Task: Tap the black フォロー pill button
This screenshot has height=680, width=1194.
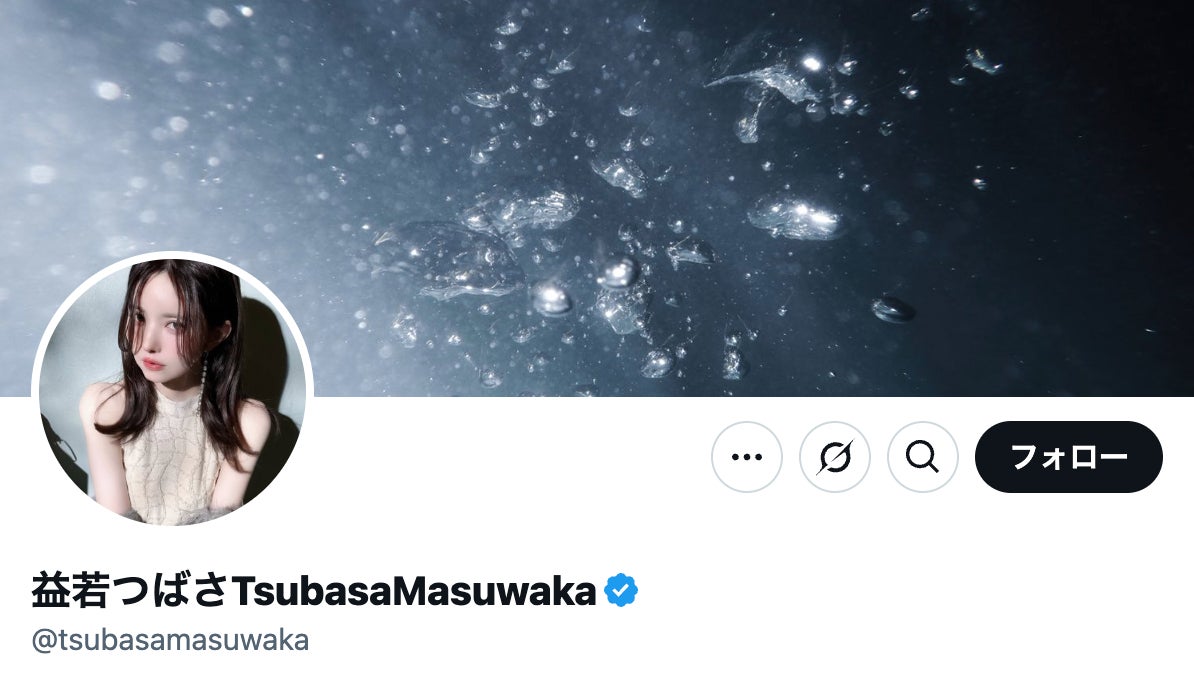Action: pos(1068,457)
